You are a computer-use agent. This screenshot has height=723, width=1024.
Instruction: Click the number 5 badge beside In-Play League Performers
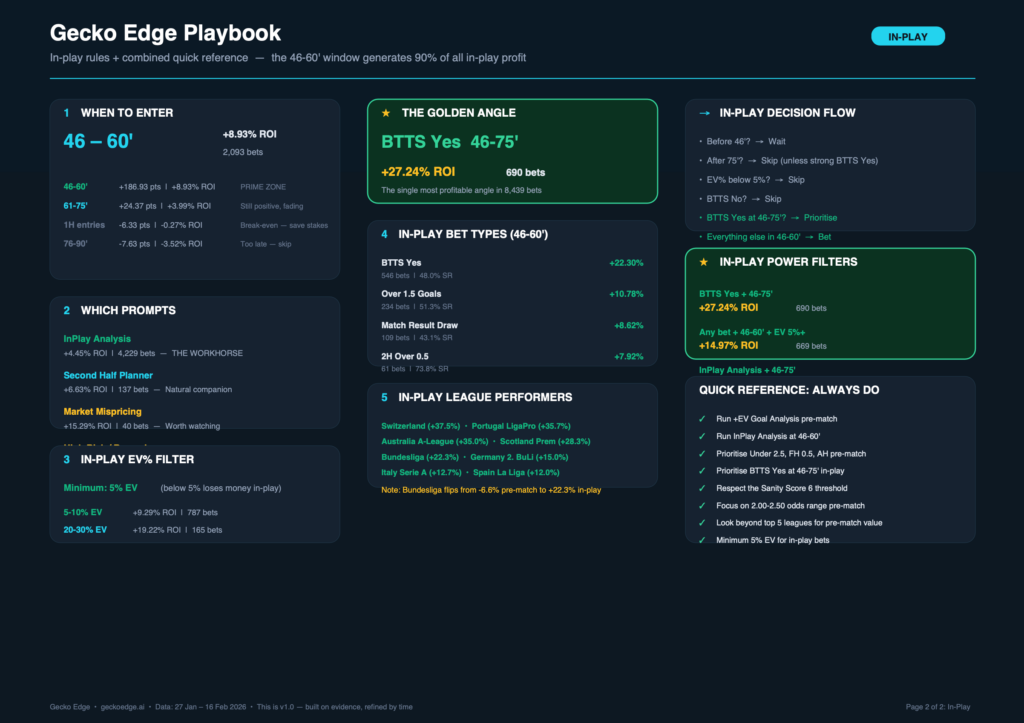pos(385,397)
